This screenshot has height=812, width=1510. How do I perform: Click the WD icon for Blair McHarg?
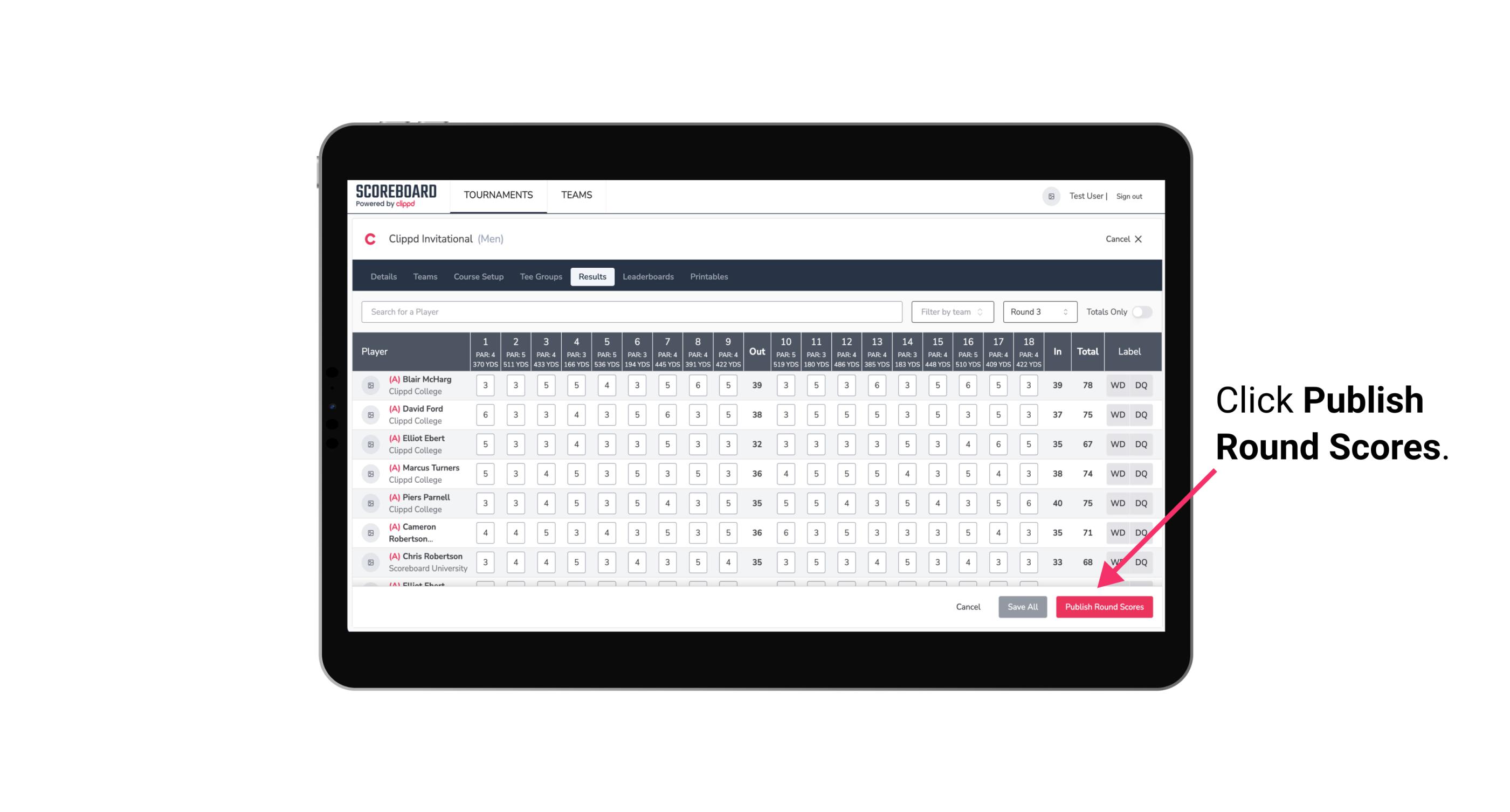(1118, 385)
